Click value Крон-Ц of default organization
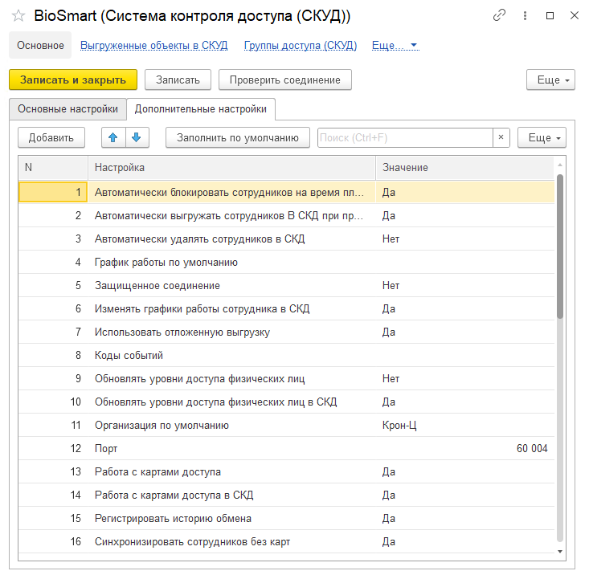Screen dimensions: 589x575 (x=399, y=425)
